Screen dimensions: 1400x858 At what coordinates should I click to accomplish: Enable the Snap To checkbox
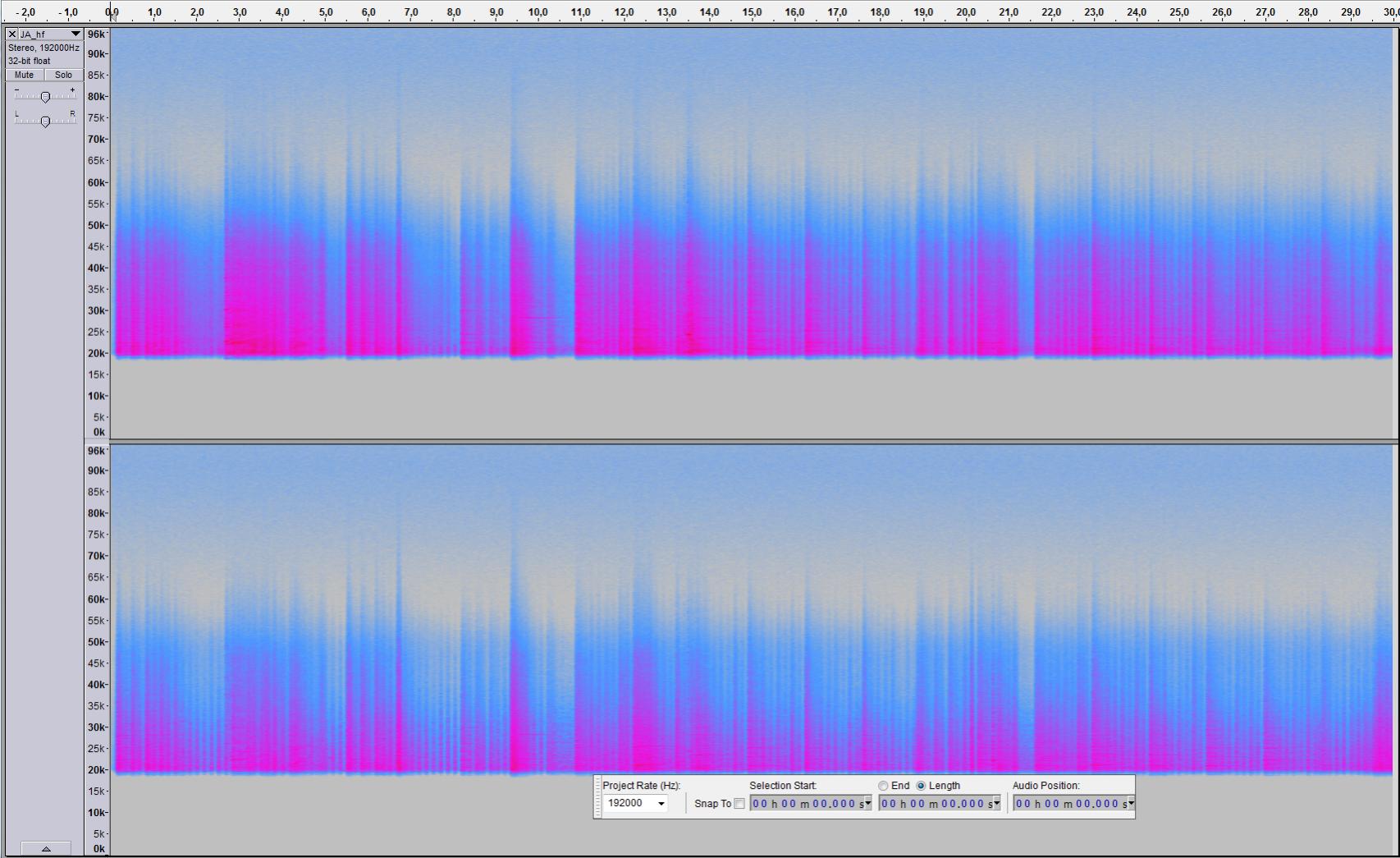739,804
